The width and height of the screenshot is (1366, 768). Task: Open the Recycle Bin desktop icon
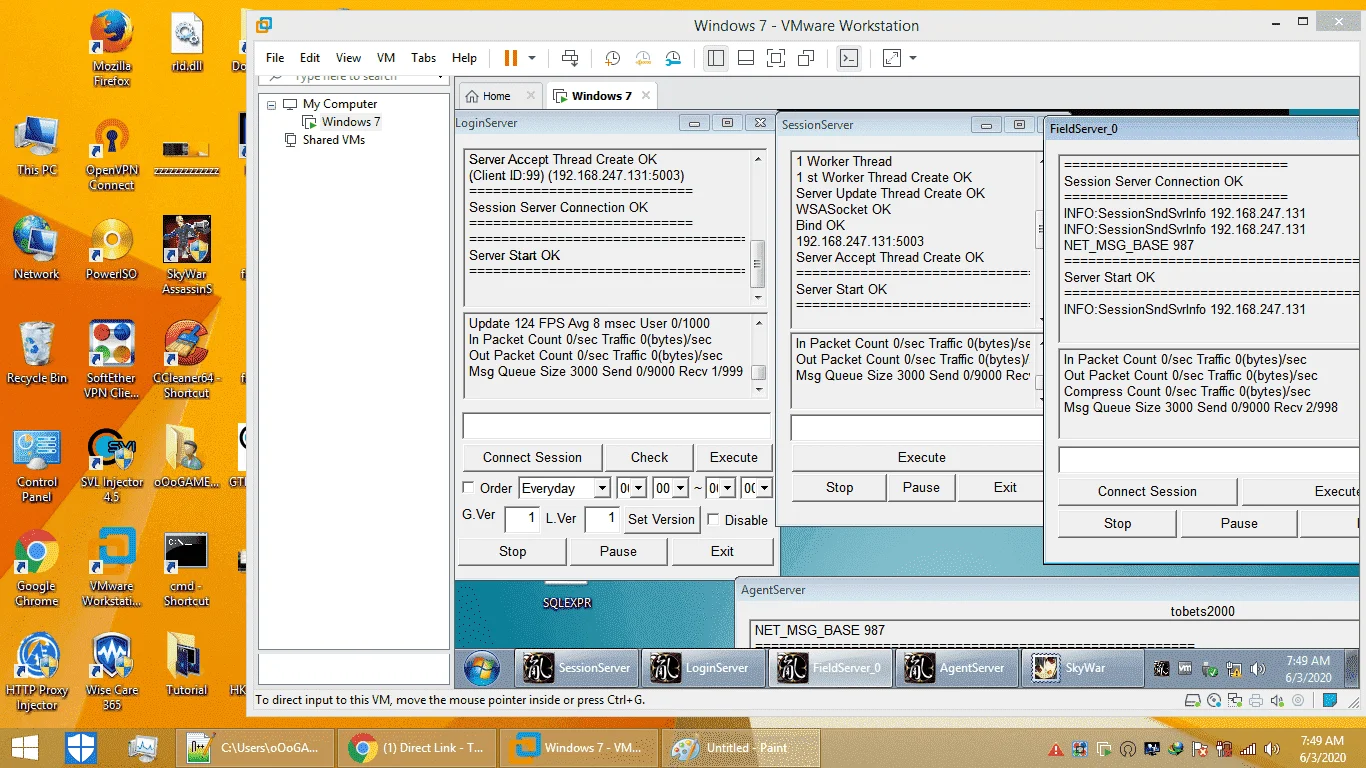coord(37,352)
